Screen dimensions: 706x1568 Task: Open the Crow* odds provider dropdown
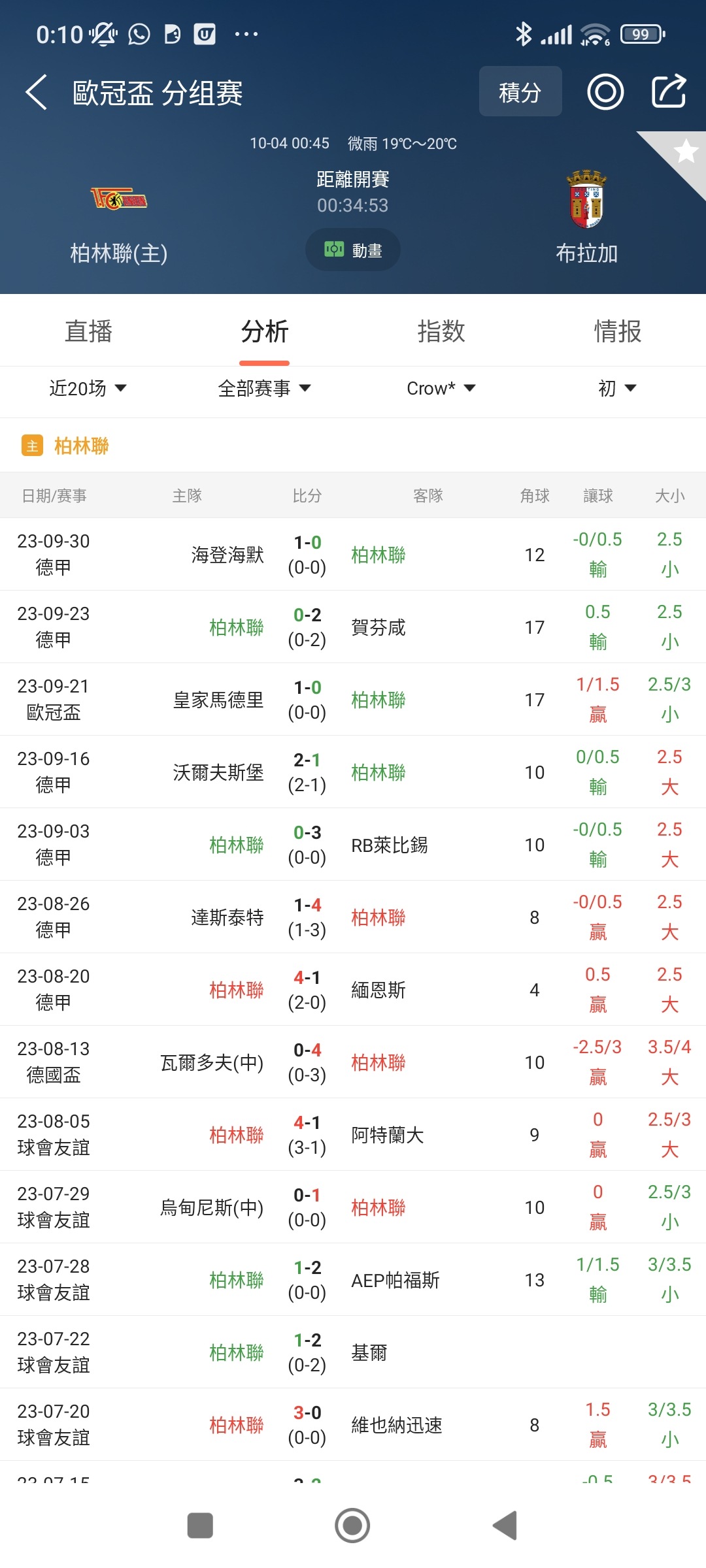pos(441,389)
